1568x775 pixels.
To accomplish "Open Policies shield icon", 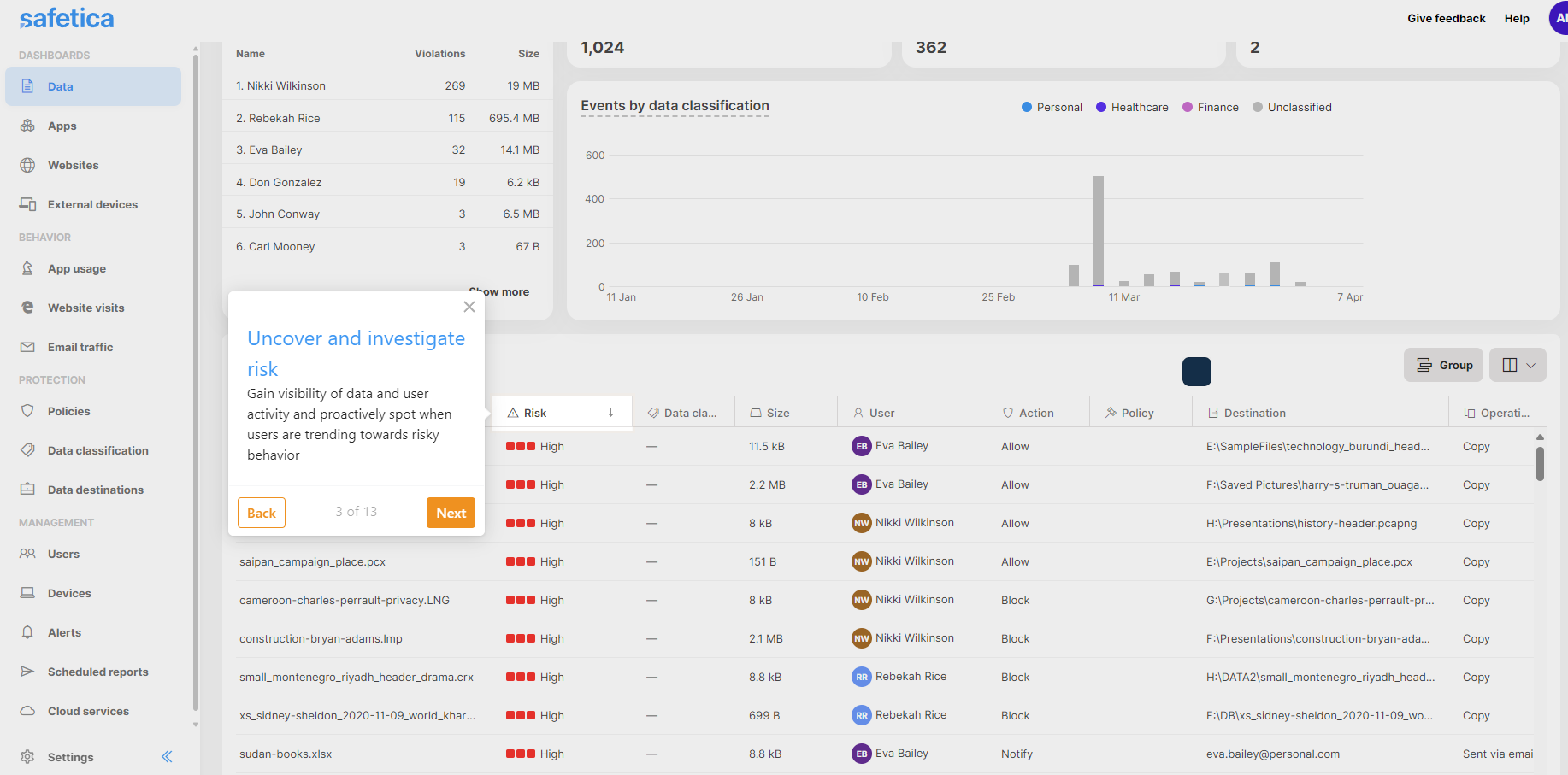I will pyautogui.click(x=27, y=411).
